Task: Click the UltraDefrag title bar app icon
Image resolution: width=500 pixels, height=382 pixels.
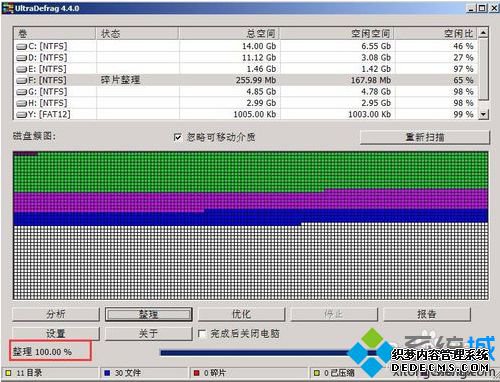Action: (x=8, y=8)
